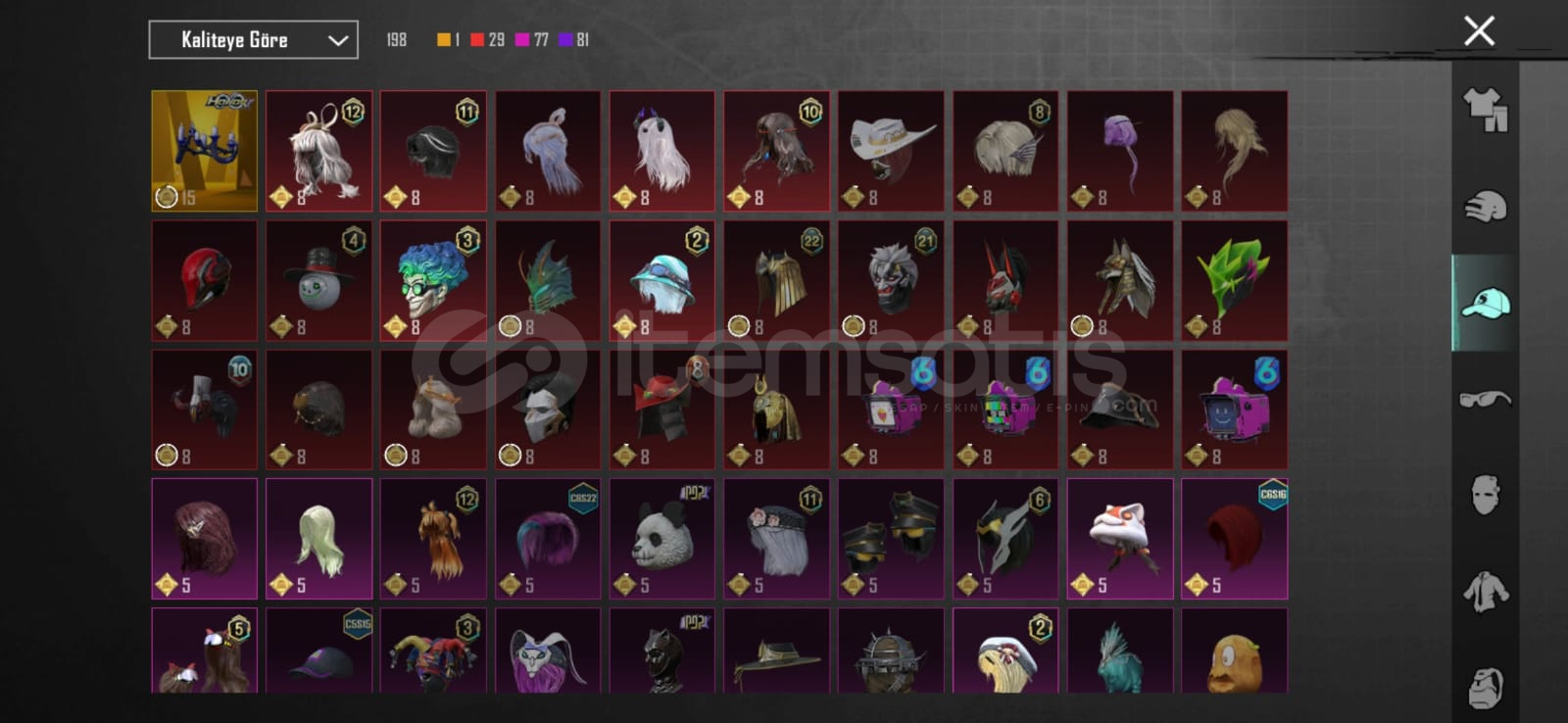Filter by red quality count 29

[x=487, y=40]
